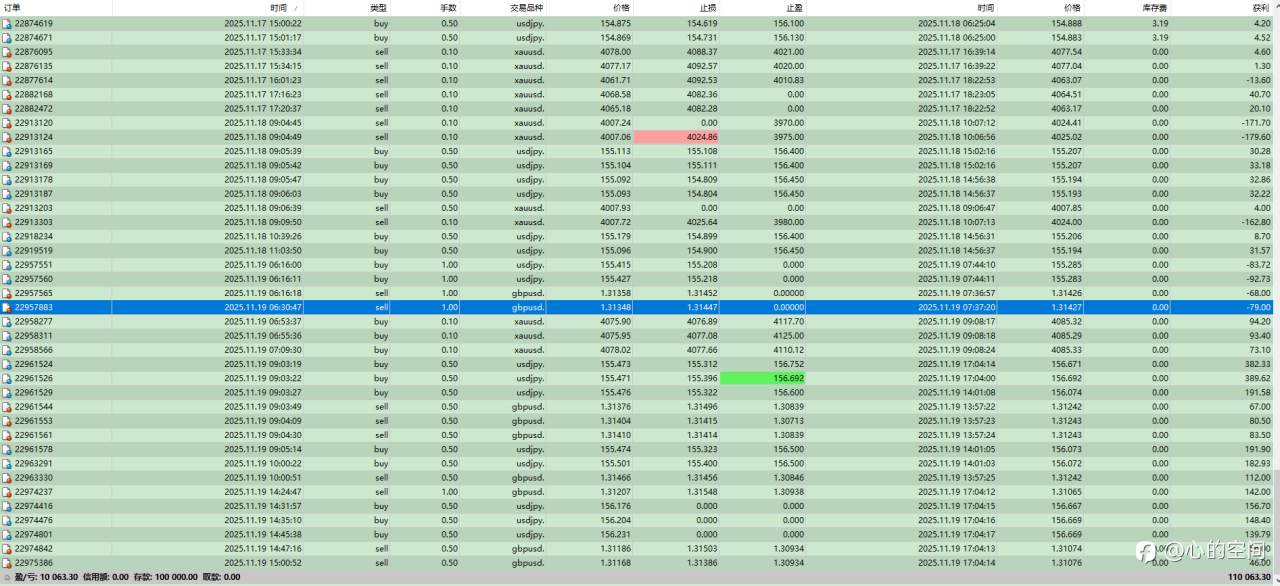Screen dimensions: 1280x586
Task: Click the order icon beside 22961544
Action: 7,407
